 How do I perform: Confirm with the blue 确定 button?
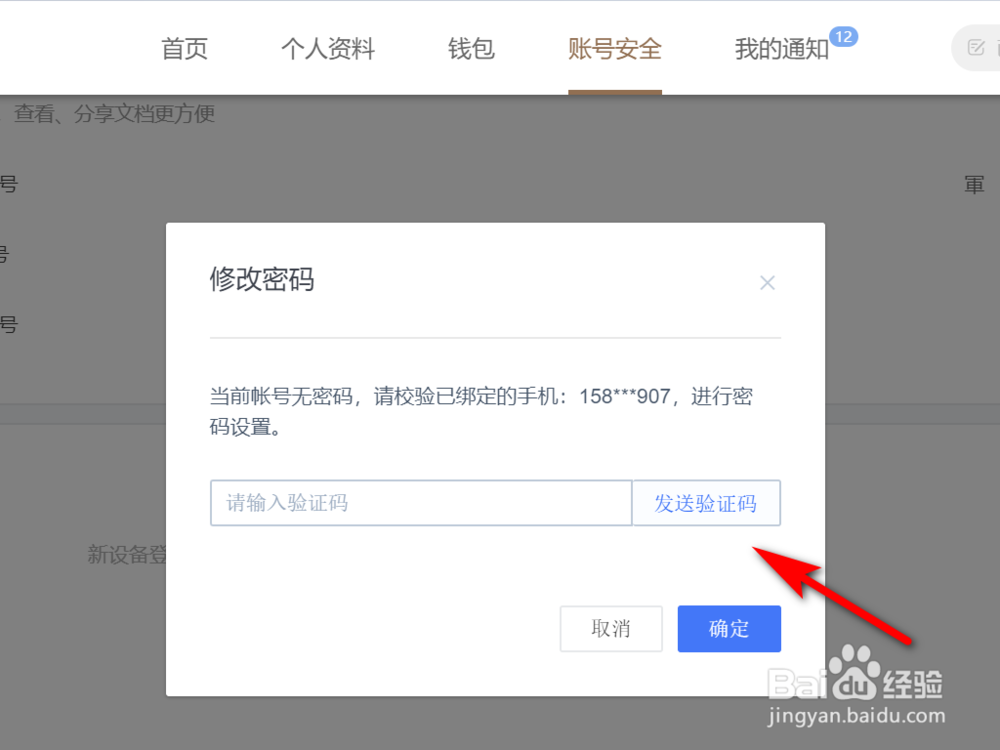point(729,629)
